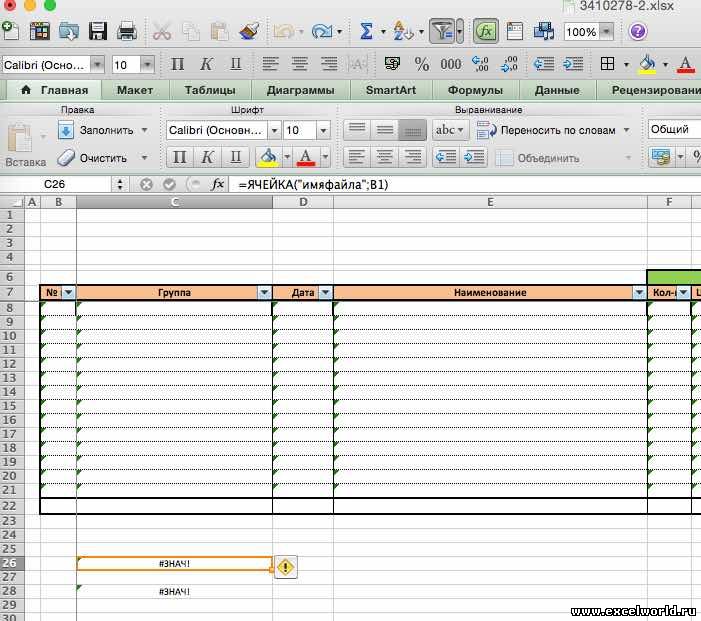Image resolution: width=701 pixels, height=621 pixels.
Task: Open font size dropdown in ribbon
Action: 323,131
